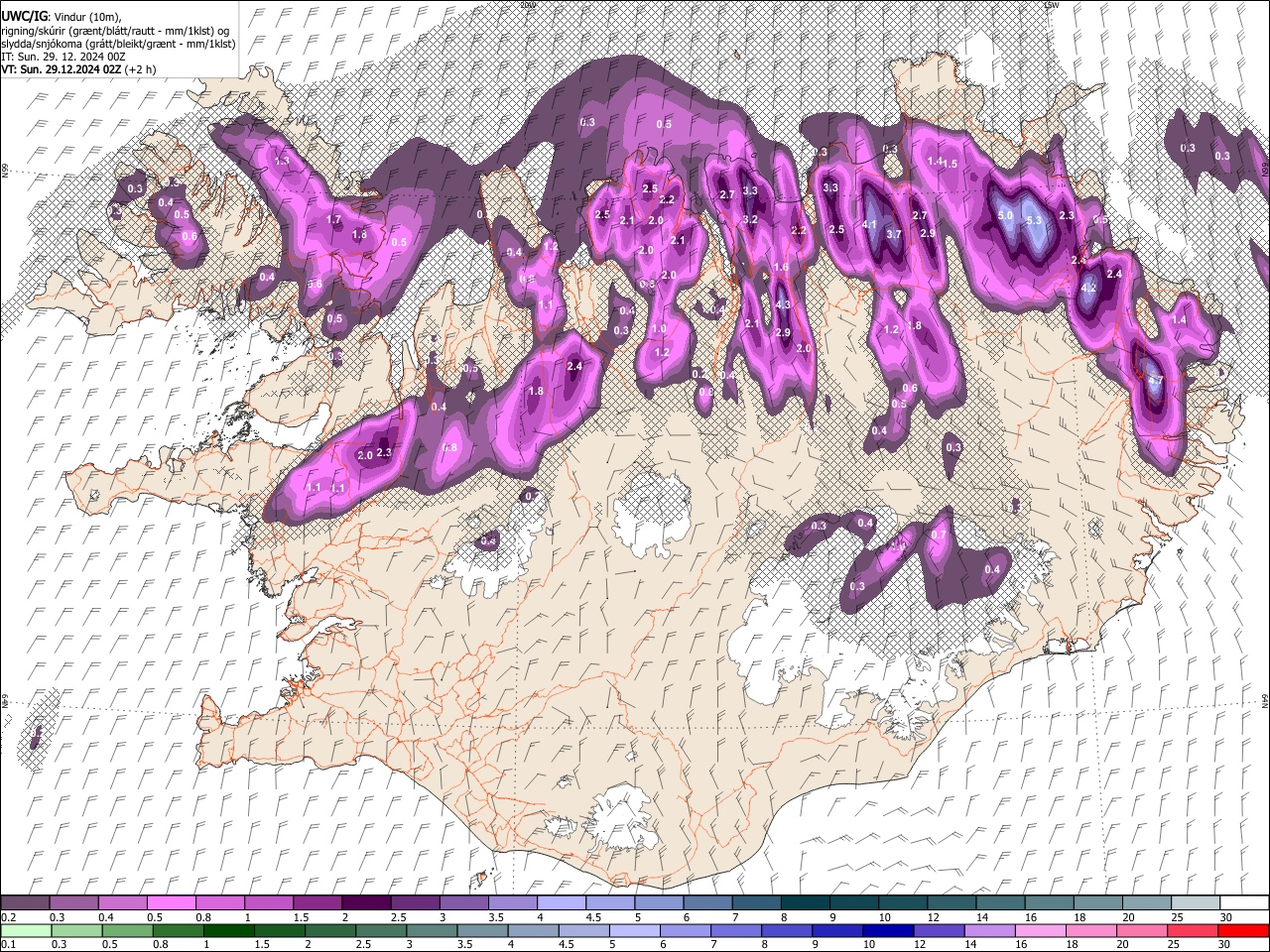This screenshot has height=952, width=1270.
Task: Click the '5.3' precipitation value on the map
Action: pos(1034,220)
